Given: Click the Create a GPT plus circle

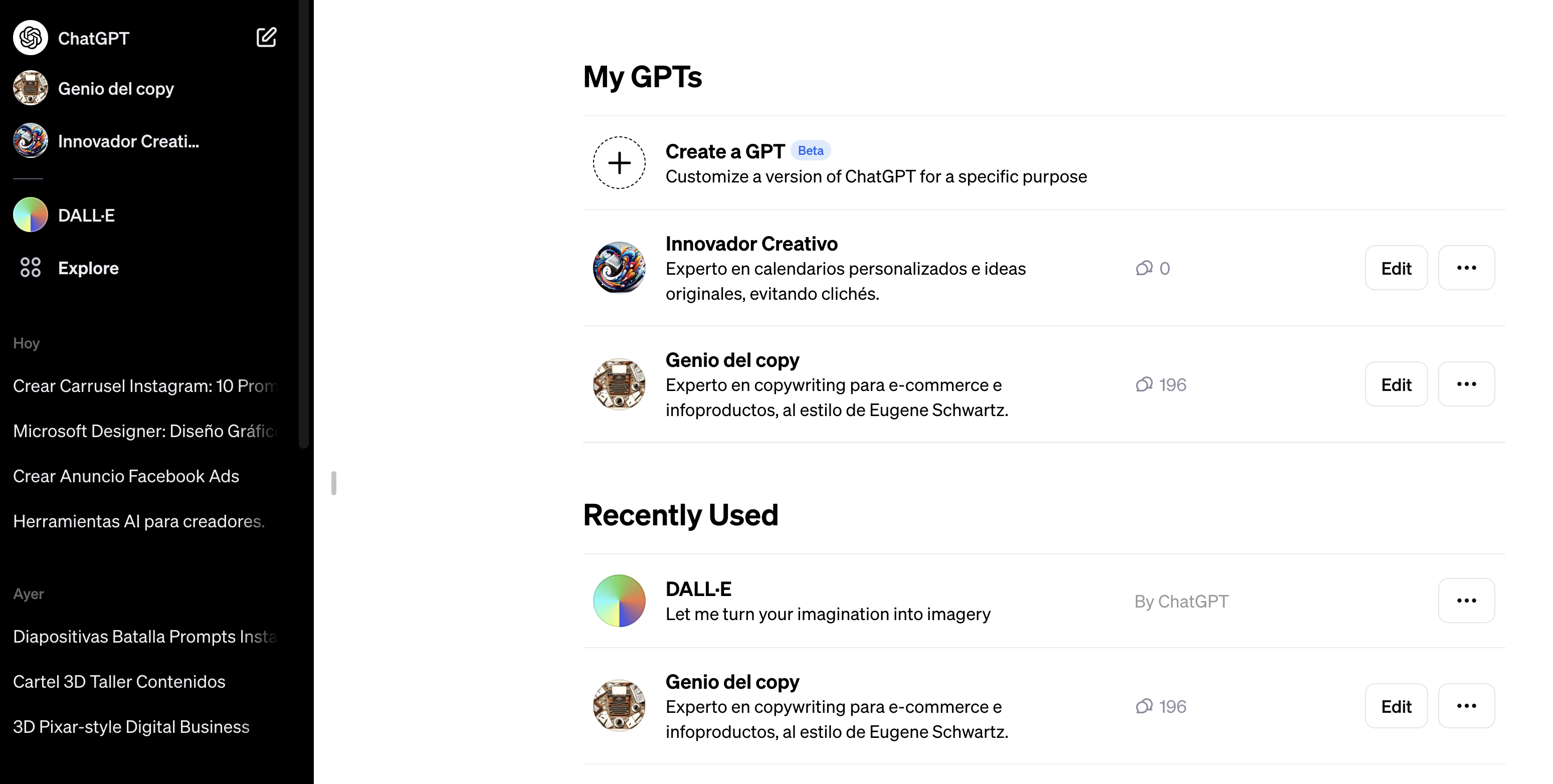Looking at the screenshot, I should click(619, 163).
